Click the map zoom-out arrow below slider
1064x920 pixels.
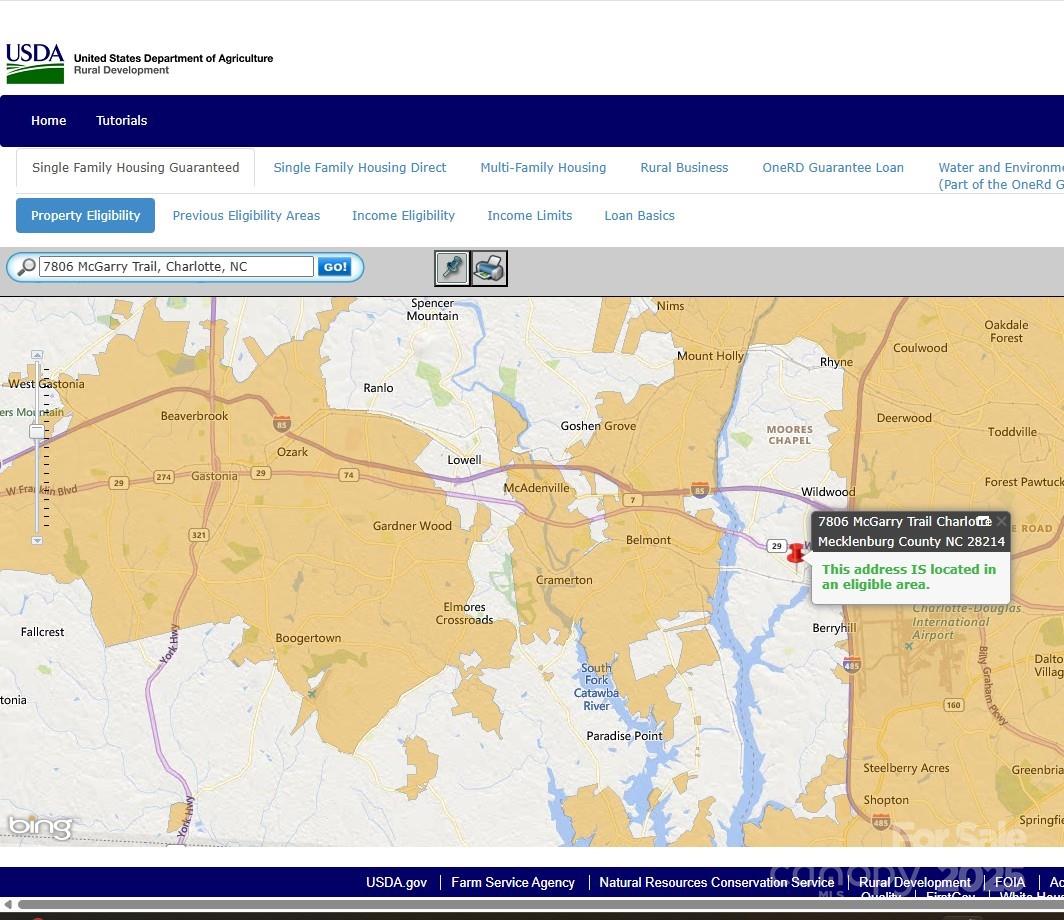pos(37,540)
